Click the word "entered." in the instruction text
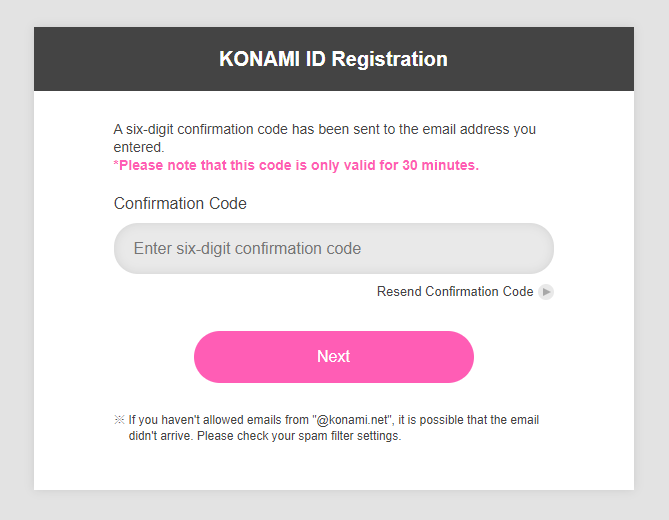 pos(139,147)
